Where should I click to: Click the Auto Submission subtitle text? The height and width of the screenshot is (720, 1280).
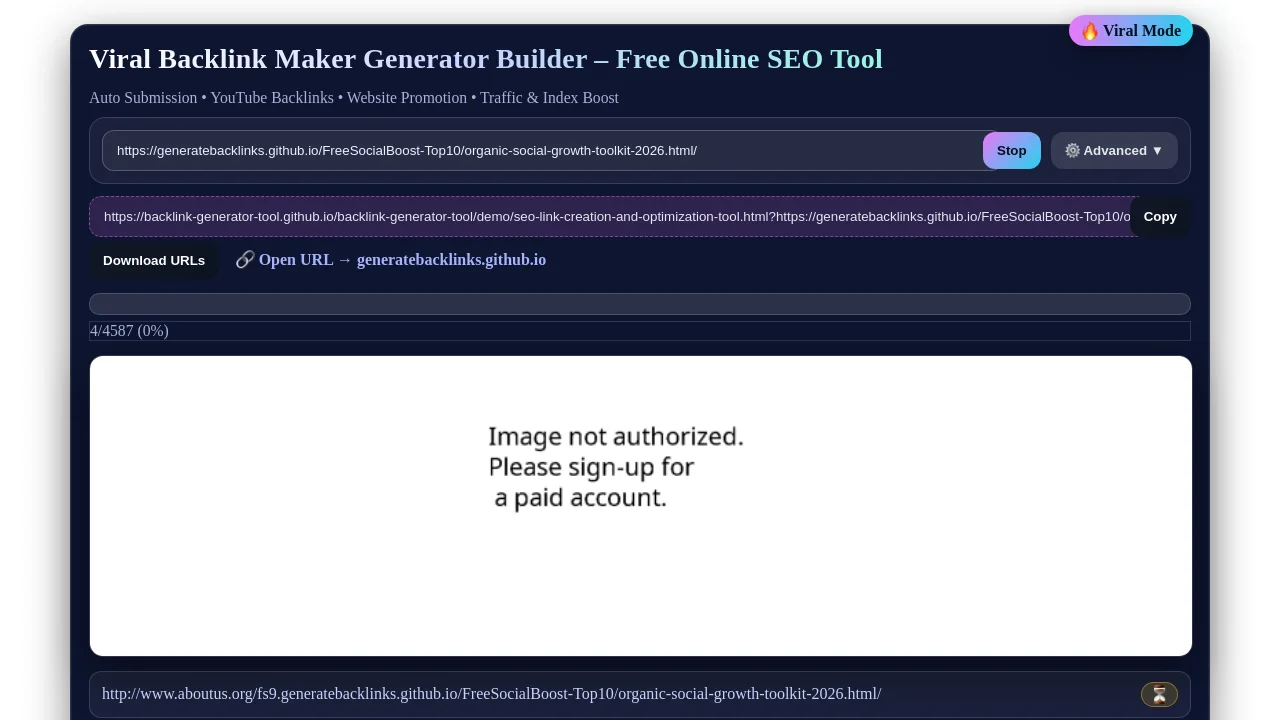point(354,98)
